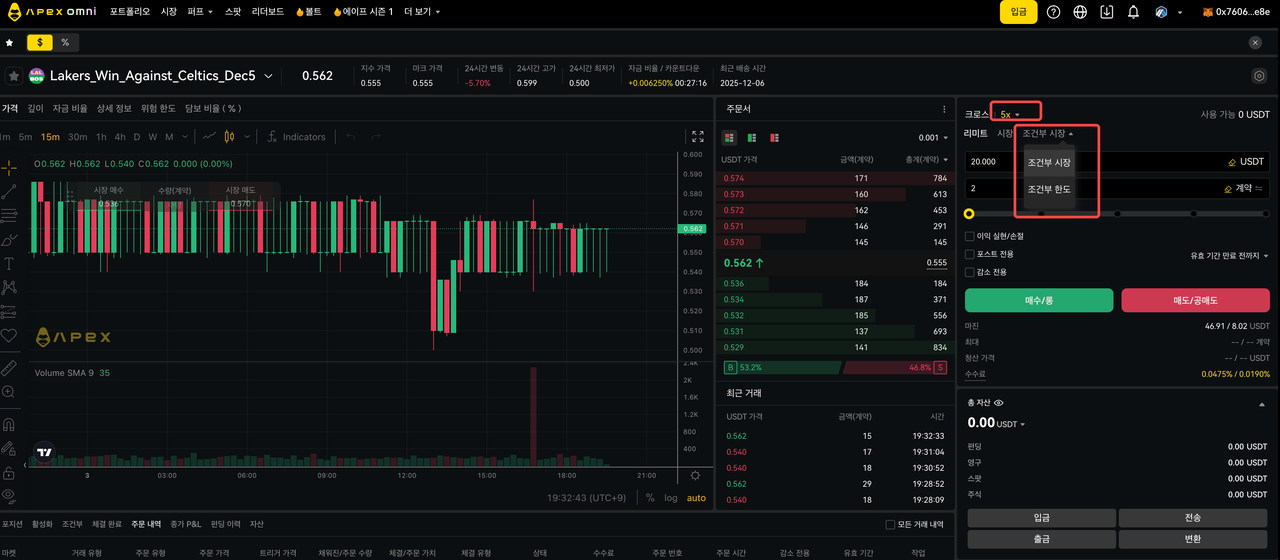
Task: Click the order size slider handle
Action: [x=969, y=213]
